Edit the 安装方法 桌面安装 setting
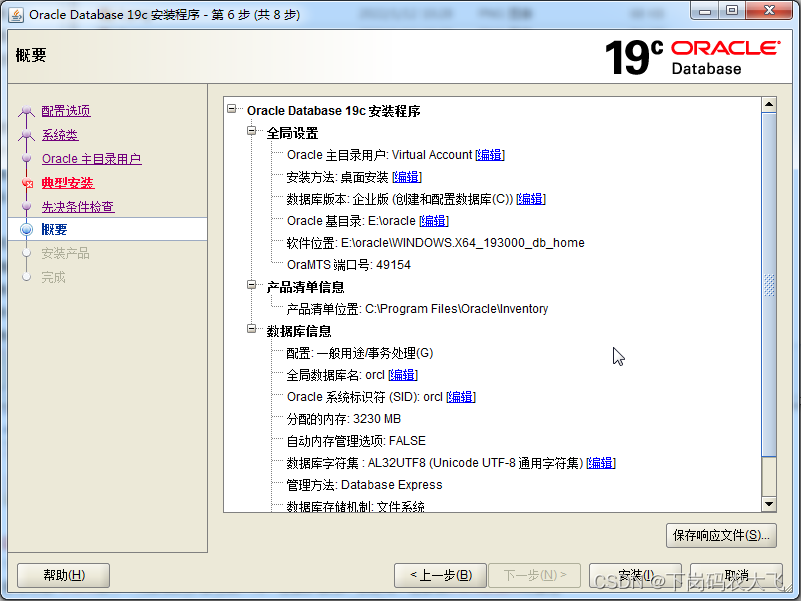The image size is (801, 601). coord(407,177)
